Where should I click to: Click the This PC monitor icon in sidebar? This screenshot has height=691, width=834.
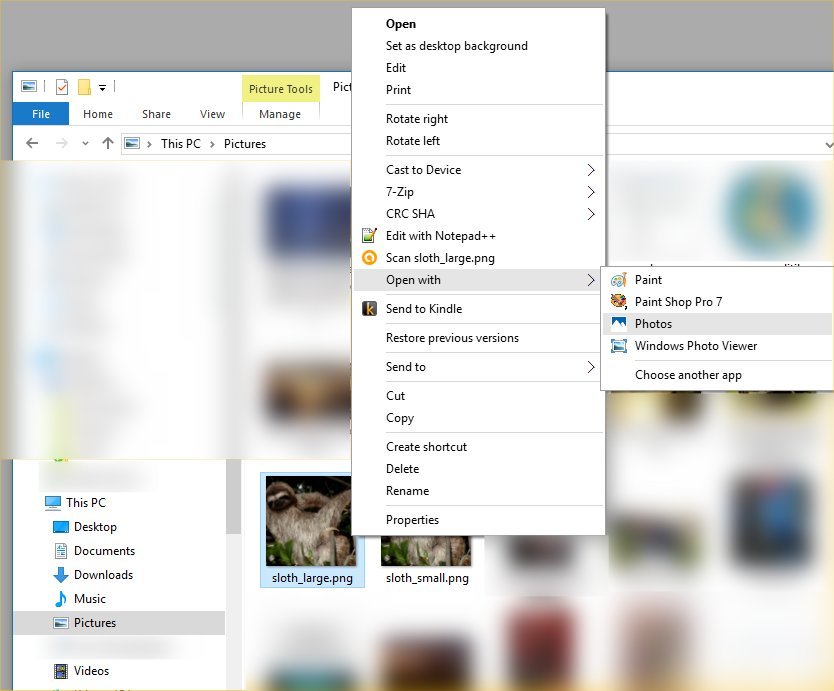click(x=53, y=503)
